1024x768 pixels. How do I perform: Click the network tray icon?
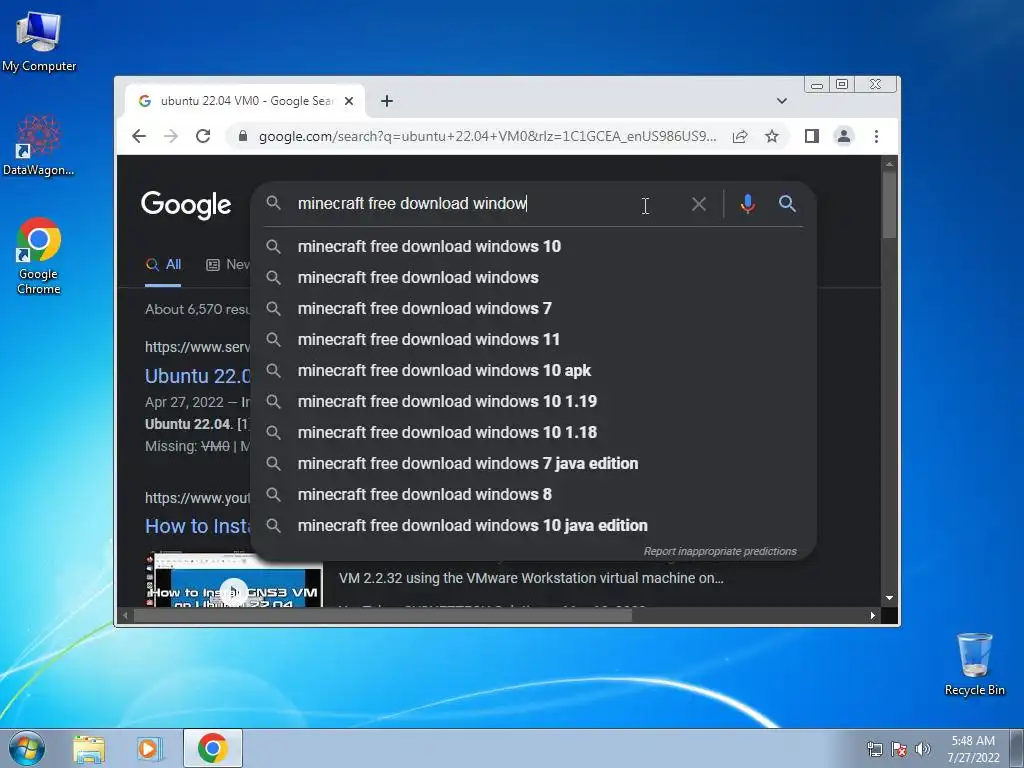click(874, 749)
